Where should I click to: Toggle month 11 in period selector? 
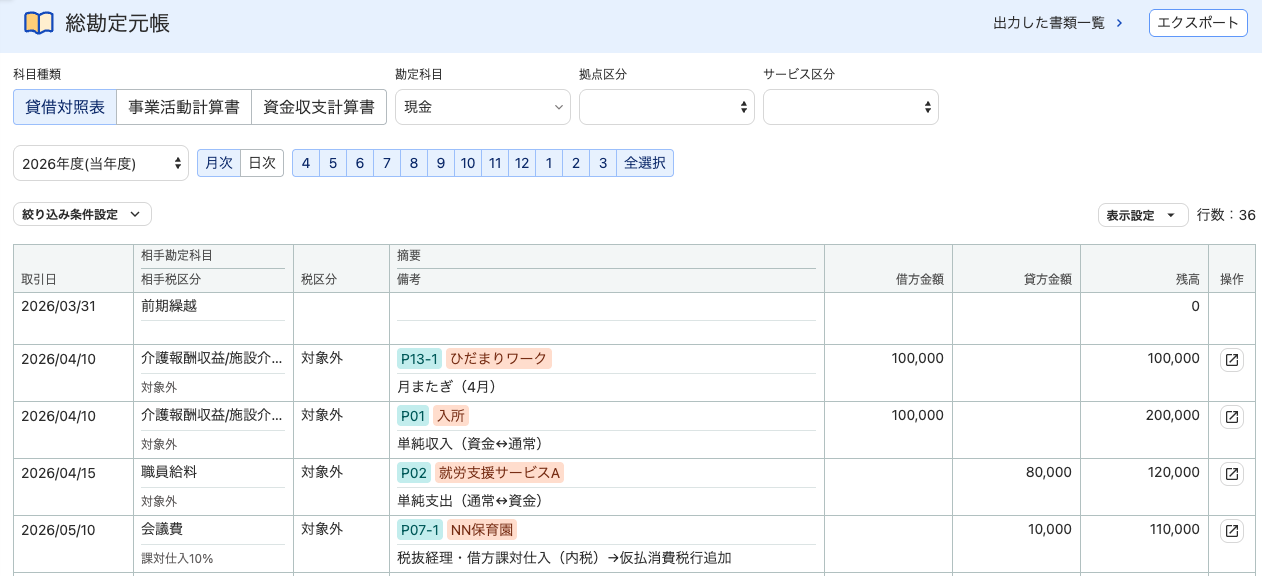point(495,163)
